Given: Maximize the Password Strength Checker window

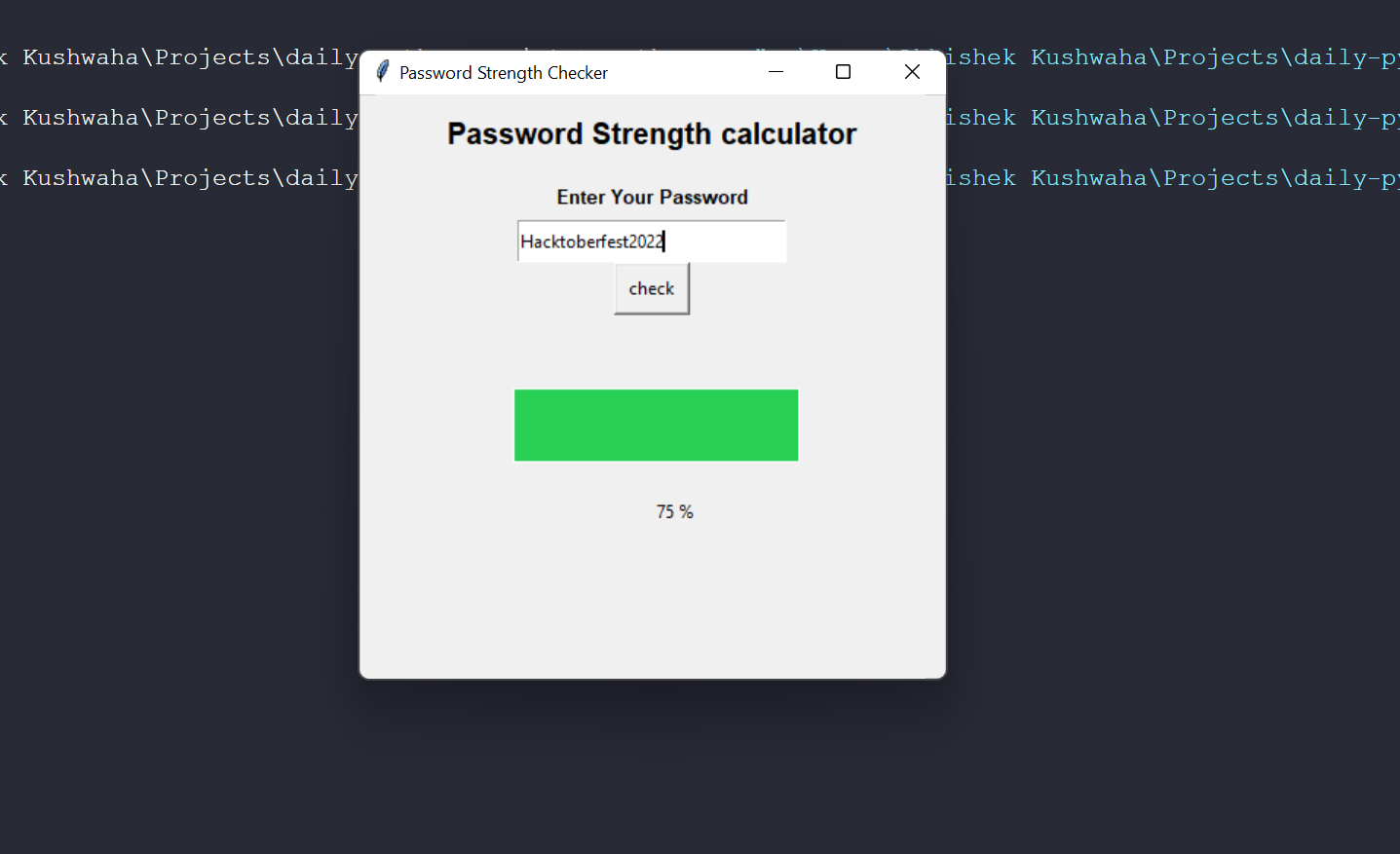Looking at the screenshot, I should click(844, 72).
